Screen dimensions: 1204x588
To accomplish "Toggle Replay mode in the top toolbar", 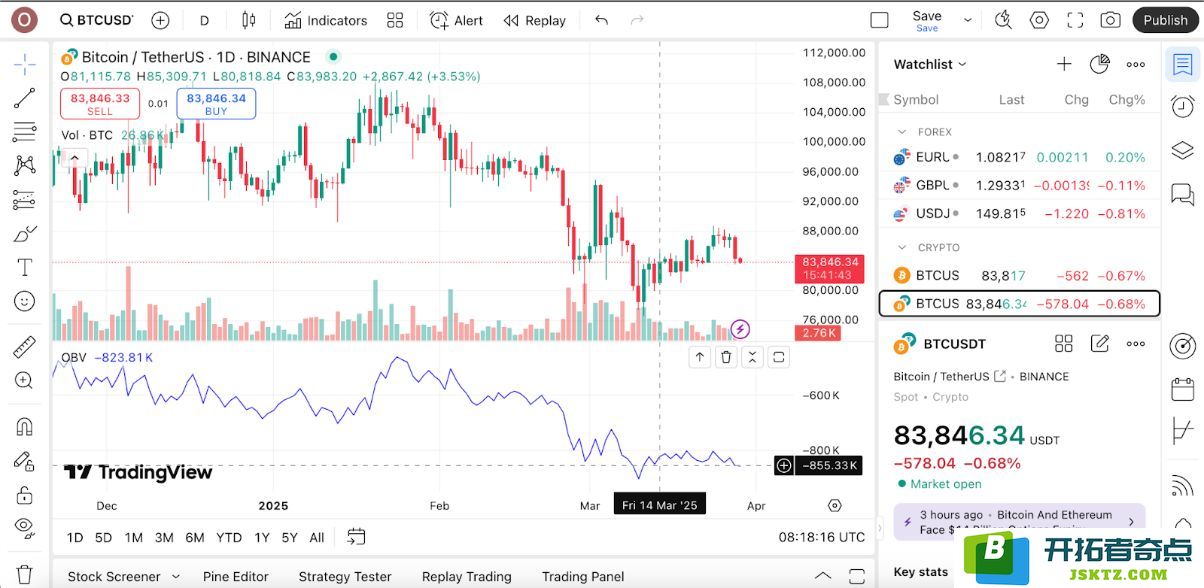I will coord(535,20).
